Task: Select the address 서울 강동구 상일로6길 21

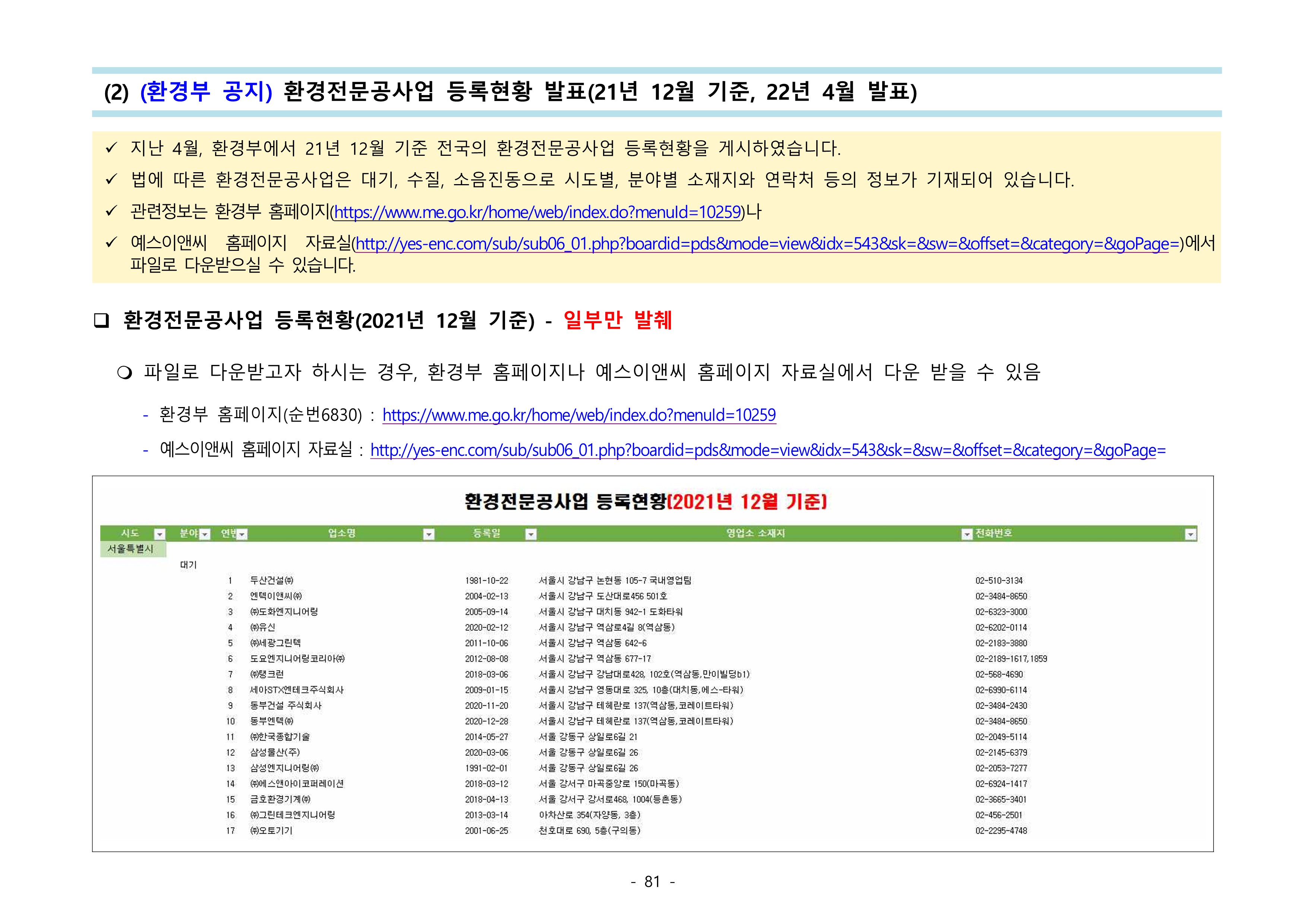Action: [588, 737]
